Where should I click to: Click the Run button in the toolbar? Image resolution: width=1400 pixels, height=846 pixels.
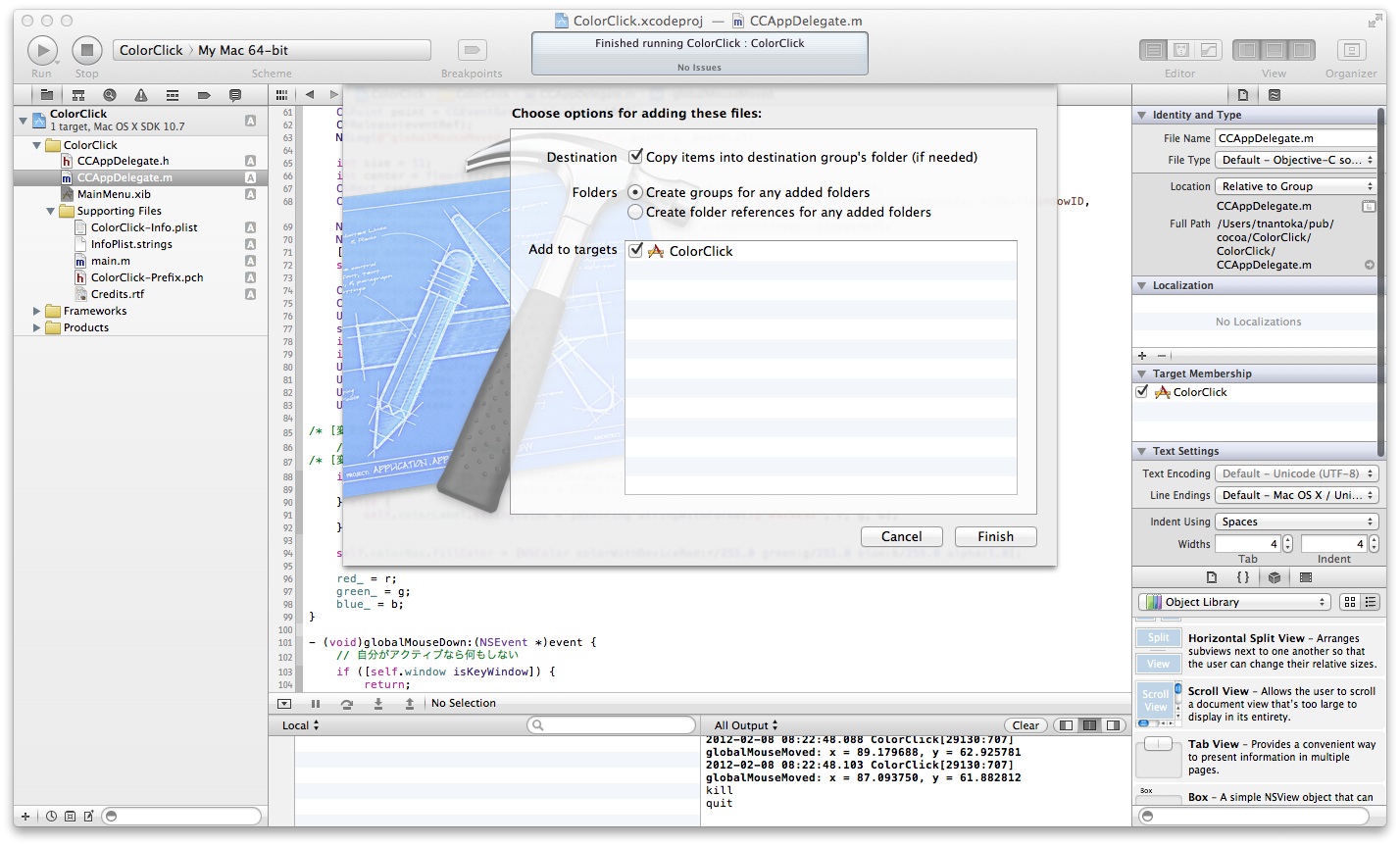[x=42, y=50]
